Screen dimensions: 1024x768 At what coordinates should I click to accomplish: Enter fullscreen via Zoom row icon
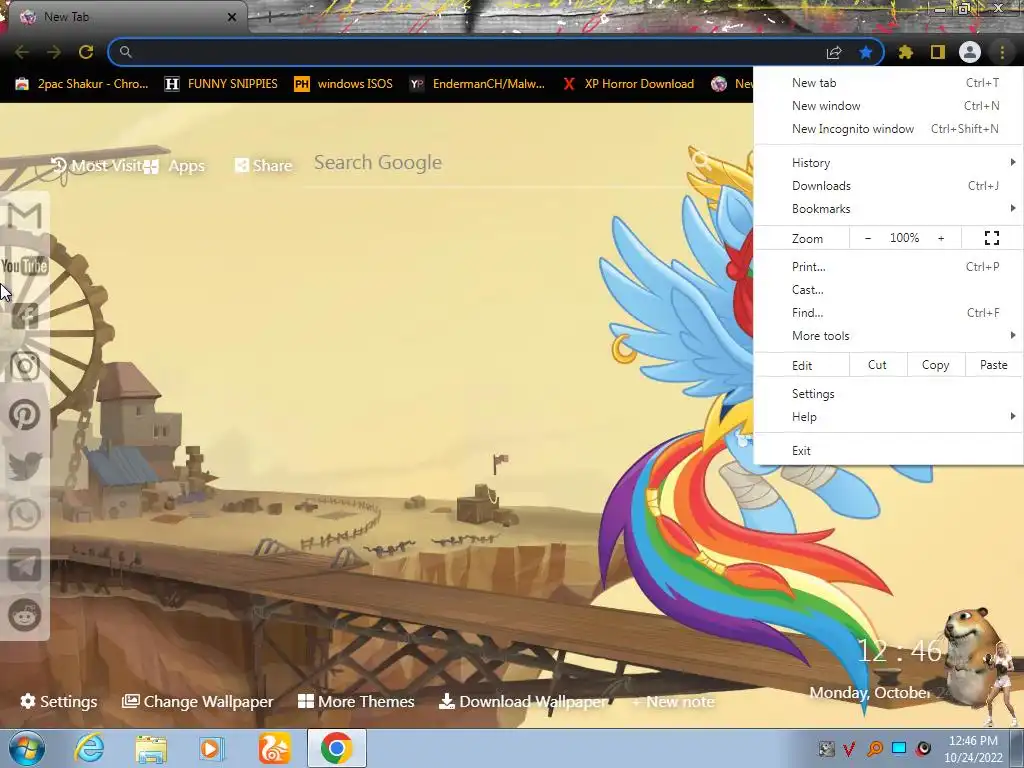point(991,238)
